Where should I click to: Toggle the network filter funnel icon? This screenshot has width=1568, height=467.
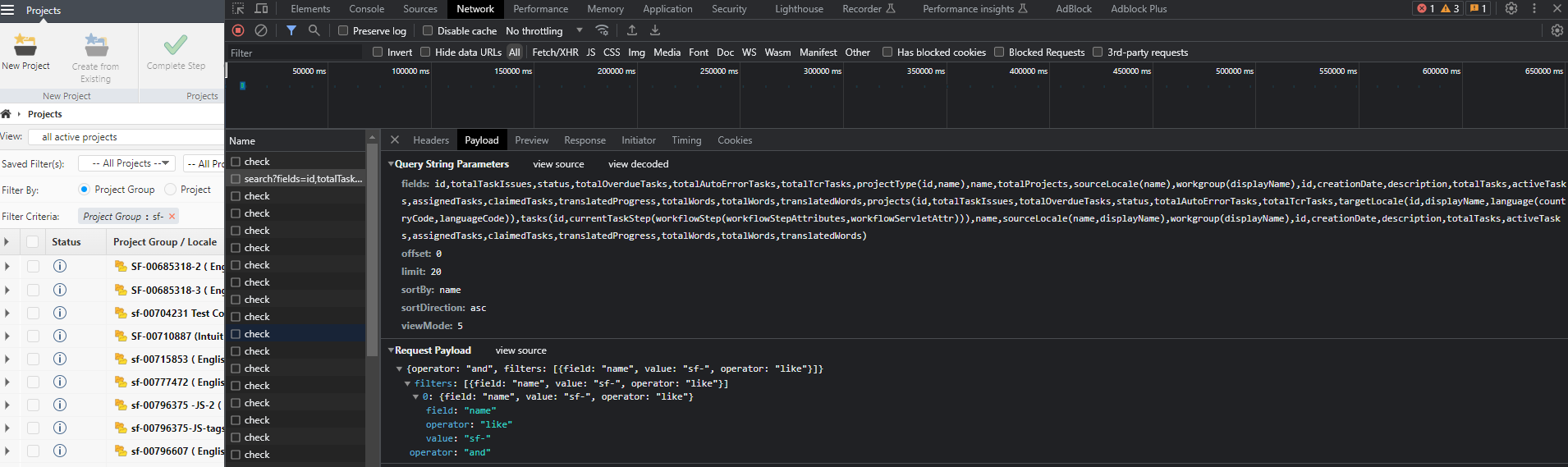291,30
